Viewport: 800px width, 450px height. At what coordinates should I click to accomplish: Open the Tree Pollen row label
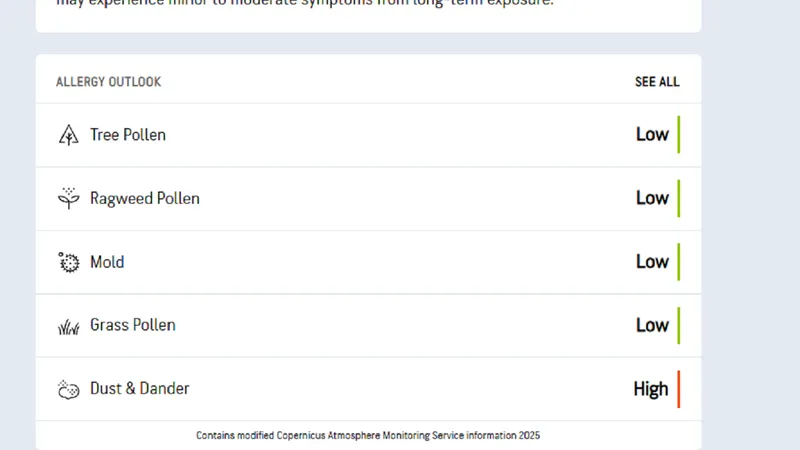128,135
